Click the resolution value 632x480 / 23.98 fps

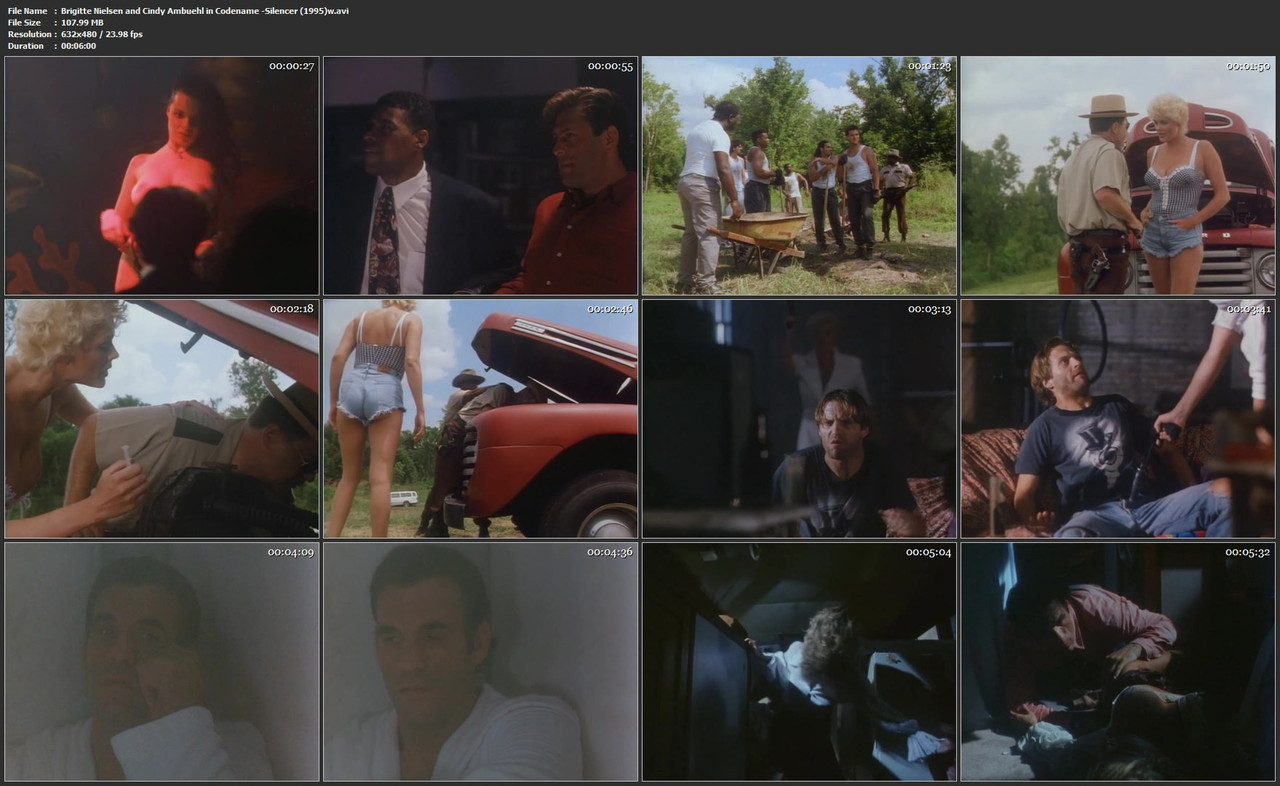101,34
